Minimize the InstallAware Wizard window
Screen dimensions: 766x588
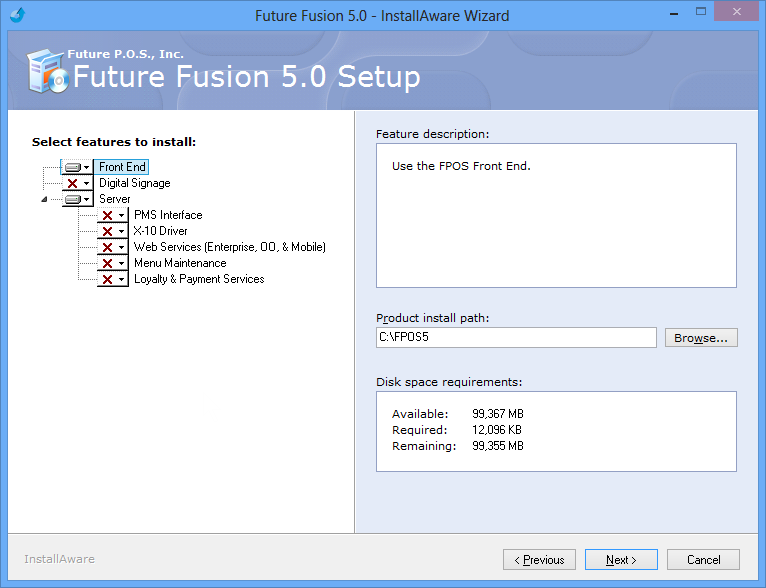(674, 14)
